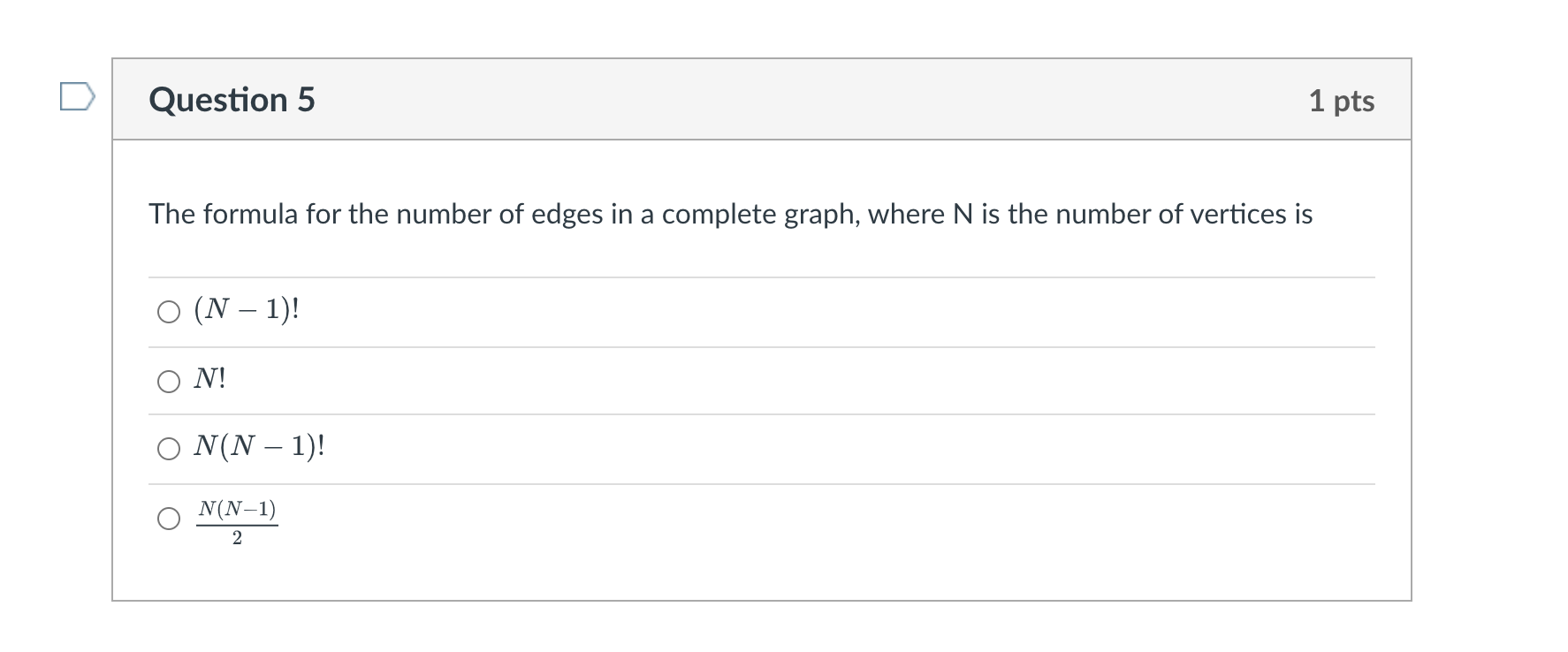Select the question prompt text
Image resolution: width=1568 pixels, height=652 pixels.
tap(729, 212)
